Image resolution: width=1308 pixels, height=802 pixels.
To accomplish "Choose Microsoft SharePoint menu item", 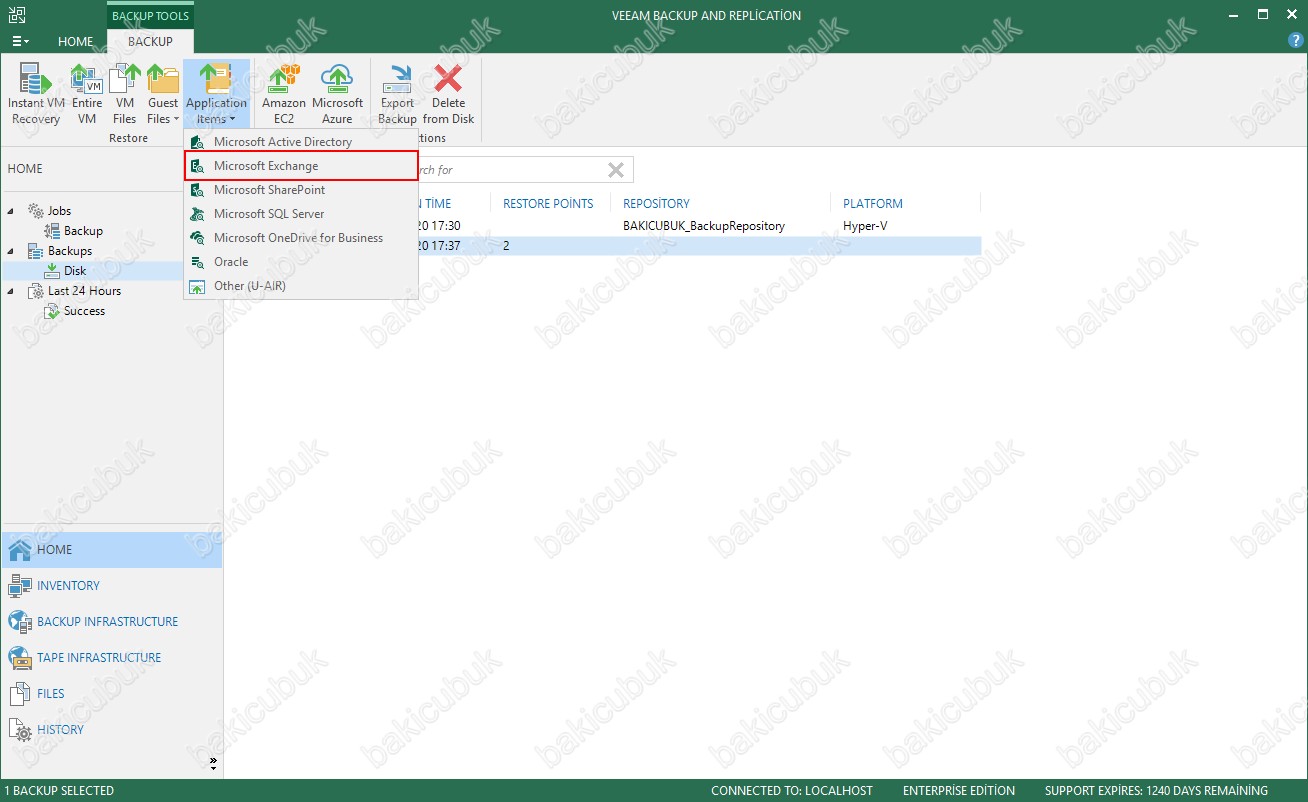I will [301, 190].
